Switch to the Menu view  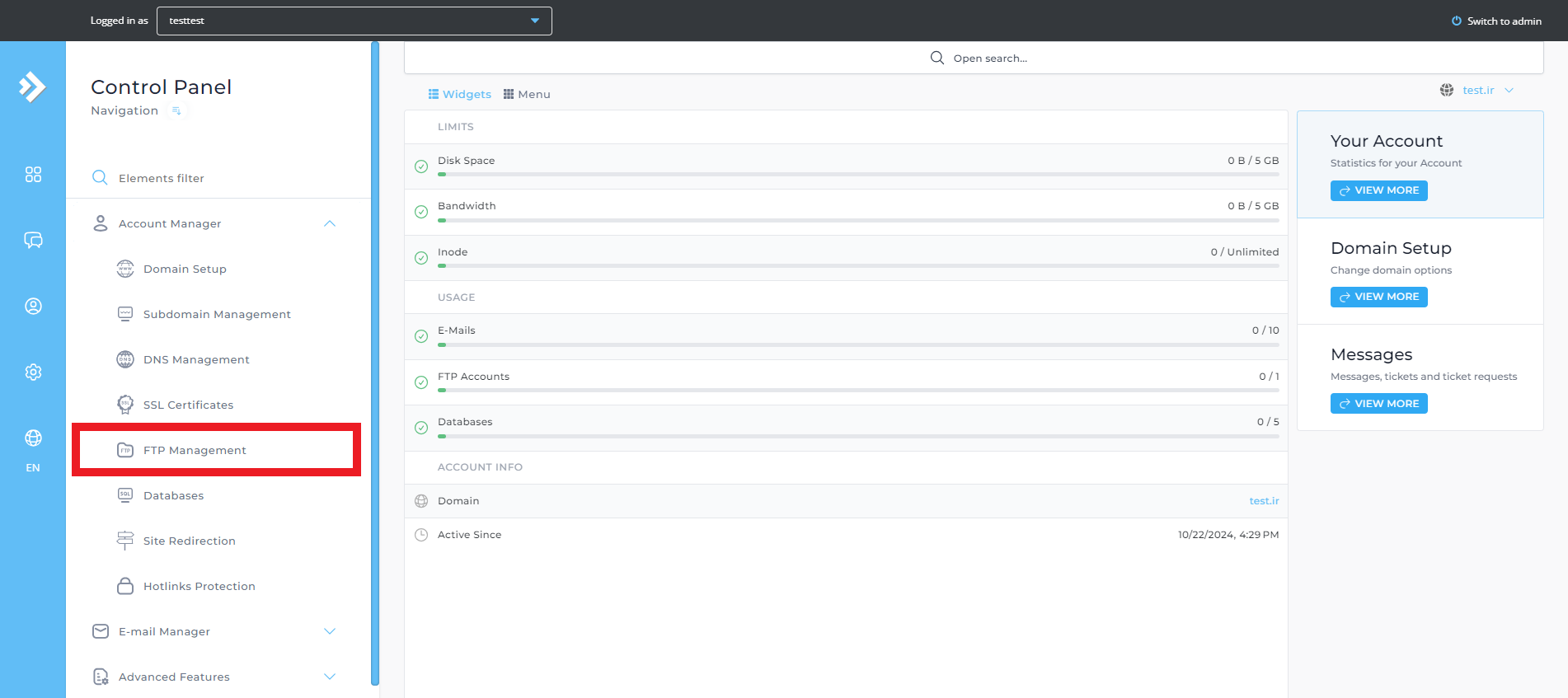tap(527, 94)
